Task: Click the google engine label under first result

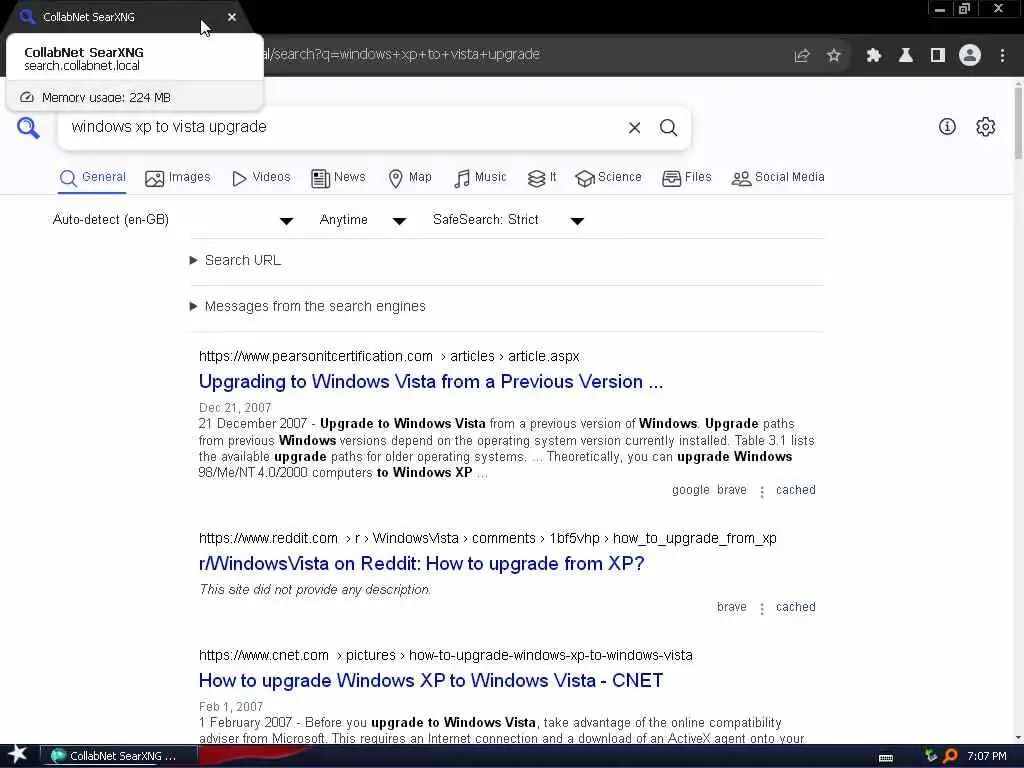Action: click(x=690, y=490)
